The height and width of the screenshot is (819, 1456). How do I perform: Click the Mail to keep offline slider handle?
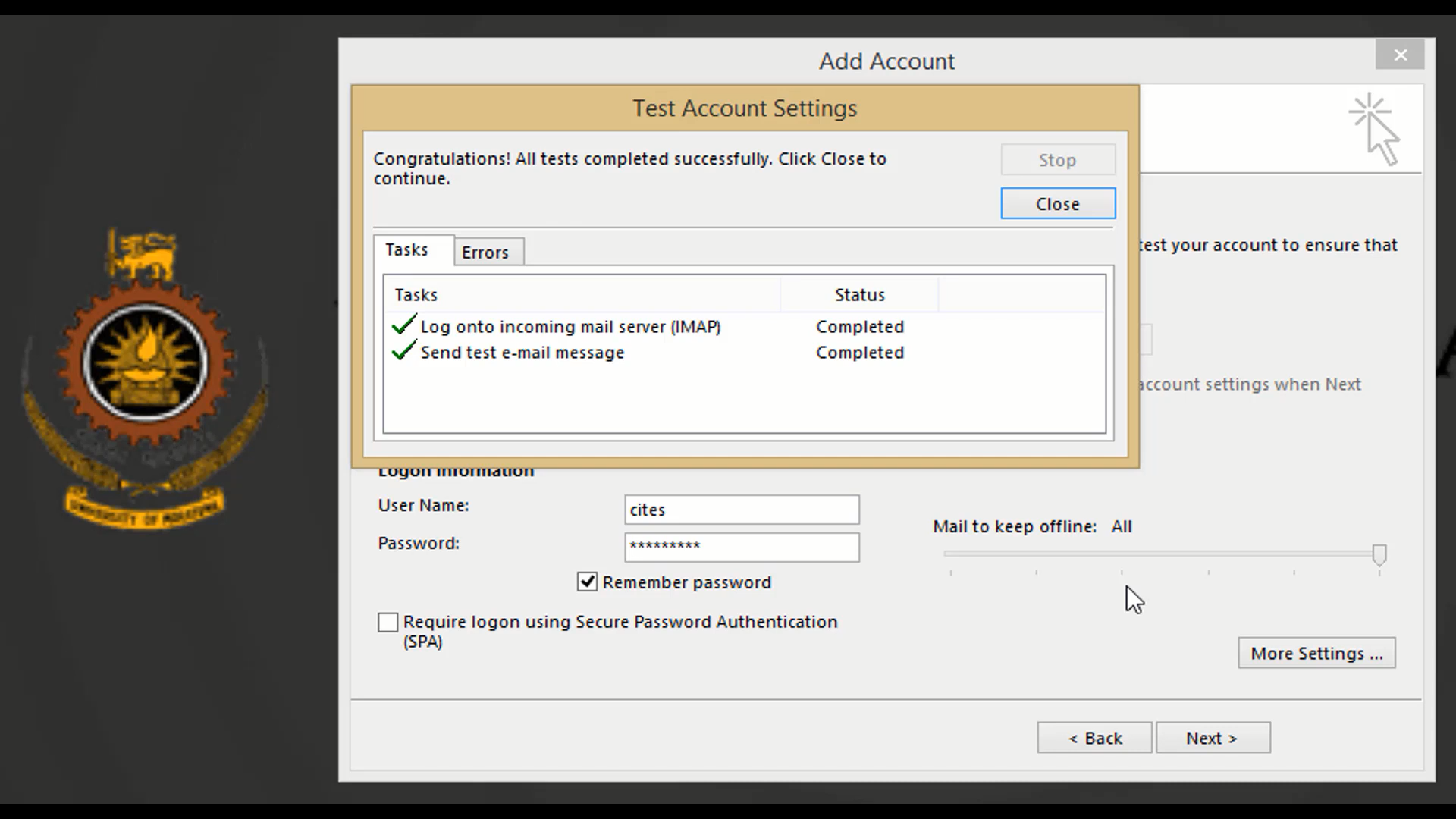click(x=1379, y=555)
